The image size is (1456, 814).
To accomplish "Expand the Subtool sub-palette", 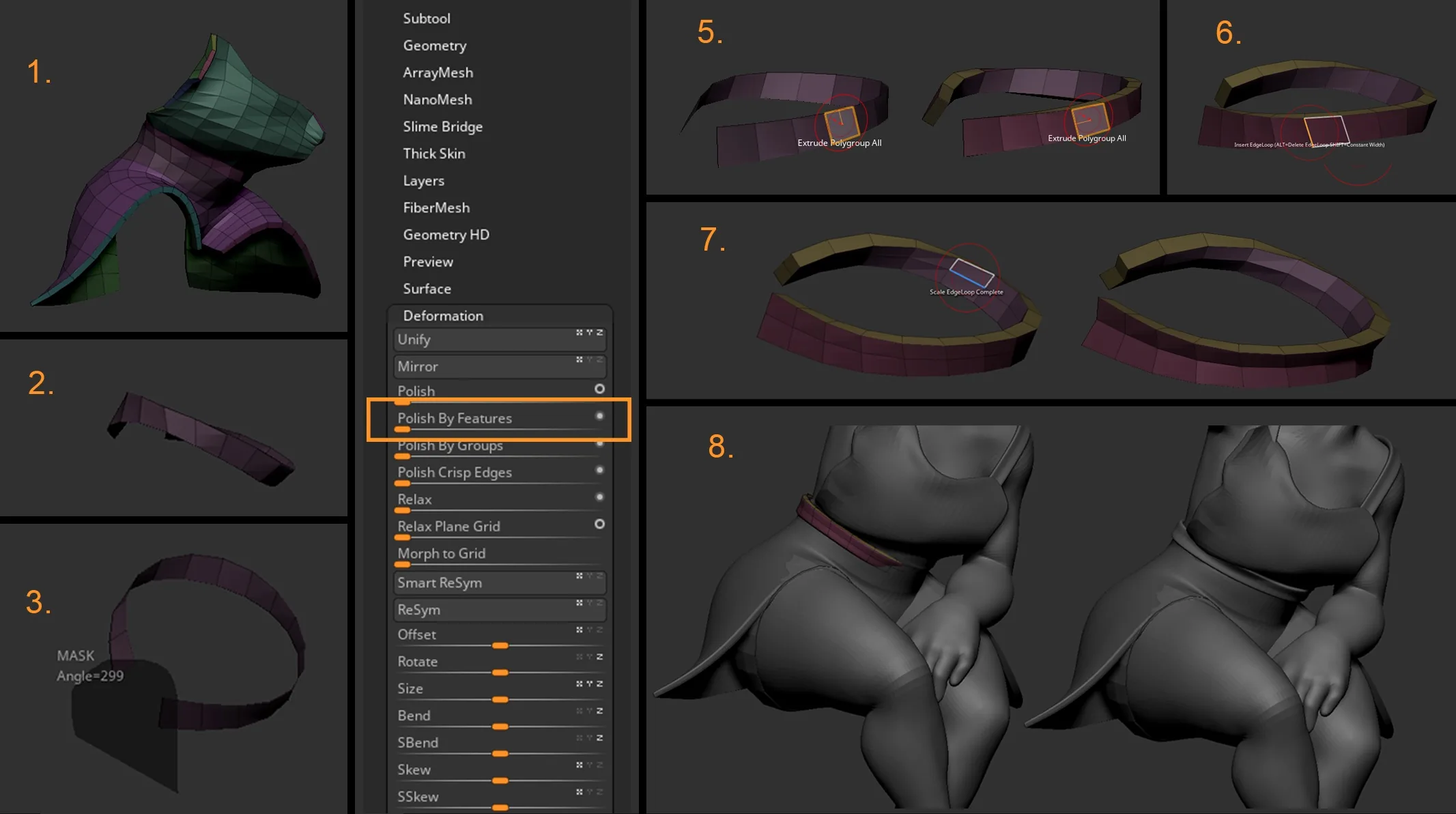I will coord(427,18).
